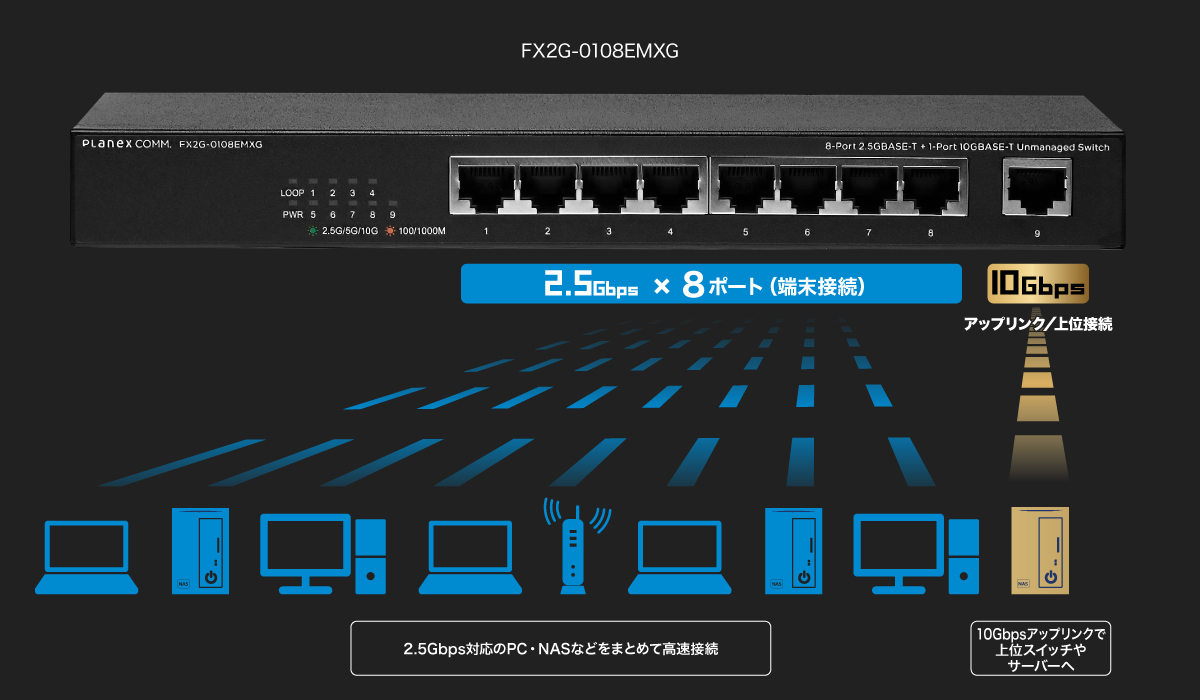The image size is (1200, 700).
Task: Click Ethernet port 8 on the switch
Action: [929, 186]
